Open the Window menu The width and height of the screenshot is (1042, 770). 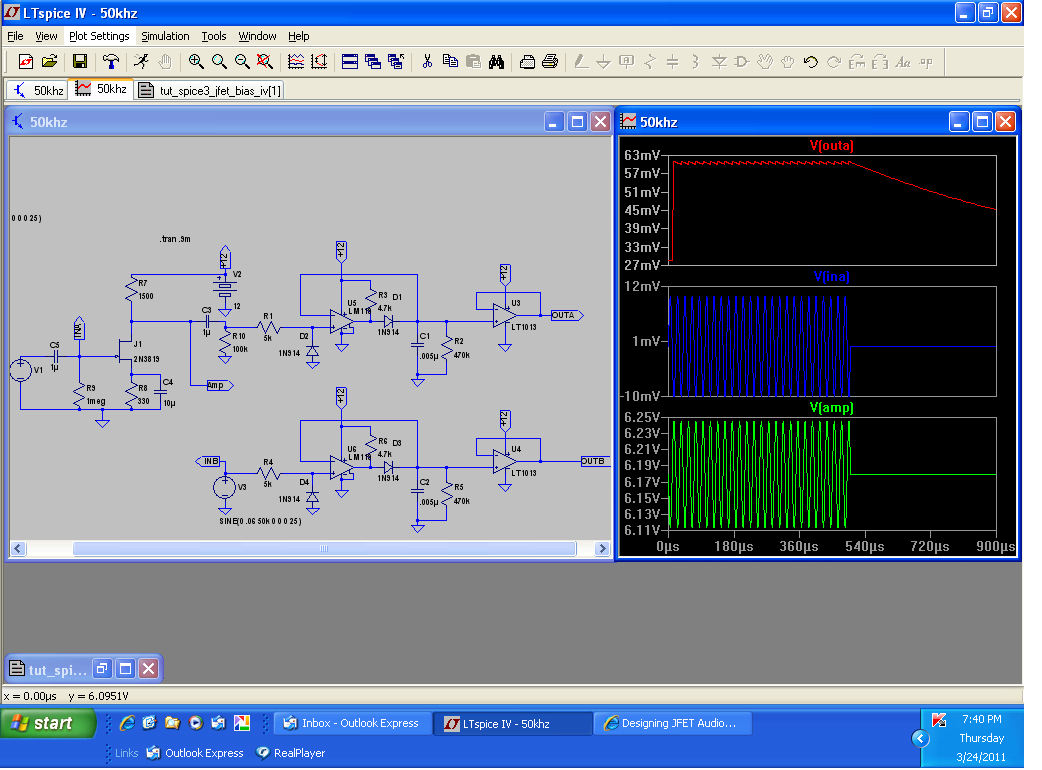coord(257,36)
